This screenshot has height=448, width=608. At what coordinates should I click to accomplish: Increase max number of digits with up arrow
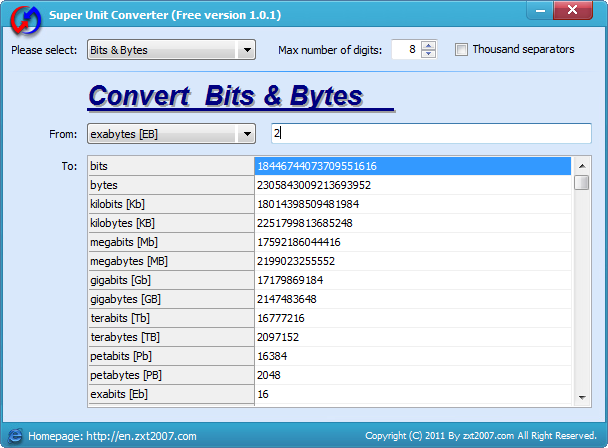point(428,46)
